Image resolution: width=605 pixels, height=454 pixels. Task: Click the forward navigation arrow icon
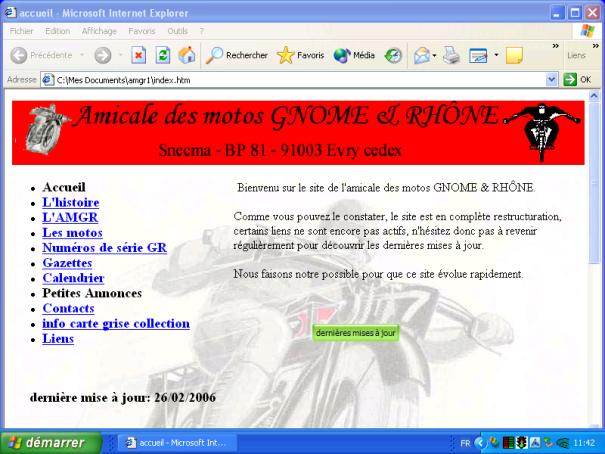coord(103,56)
